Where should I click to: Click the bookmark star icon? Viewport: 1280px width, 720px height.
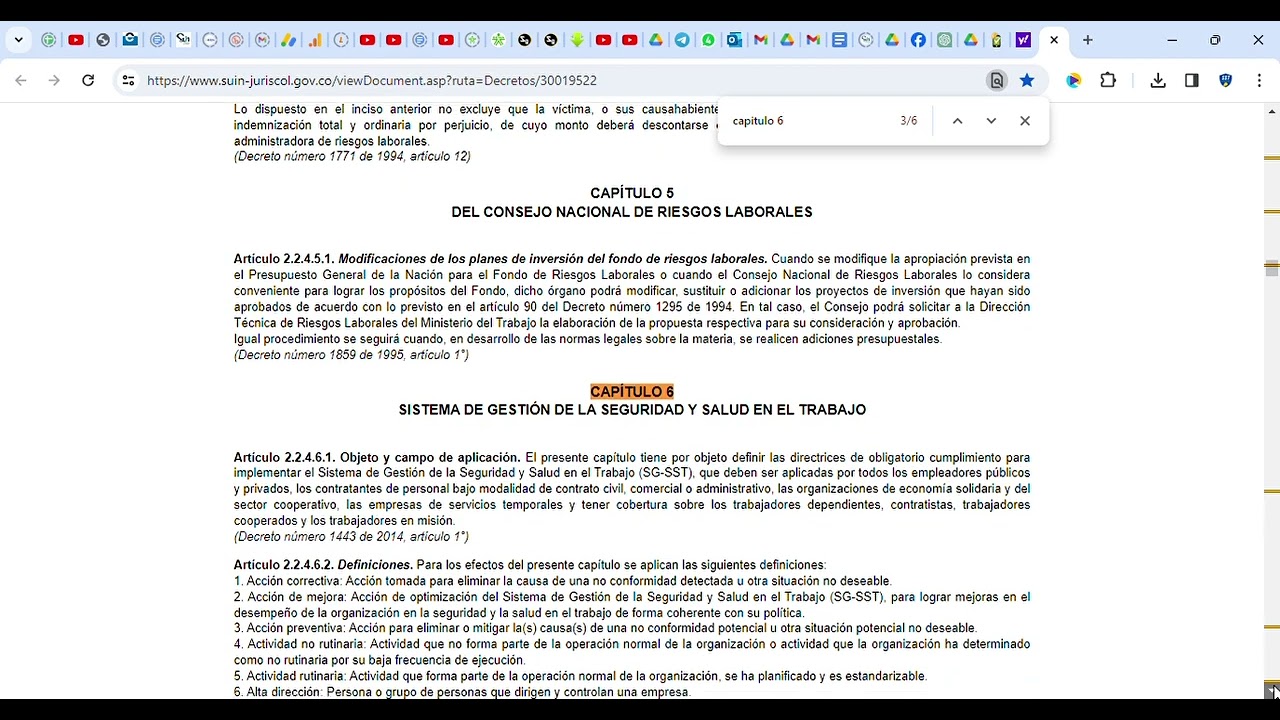point(1027,80)
